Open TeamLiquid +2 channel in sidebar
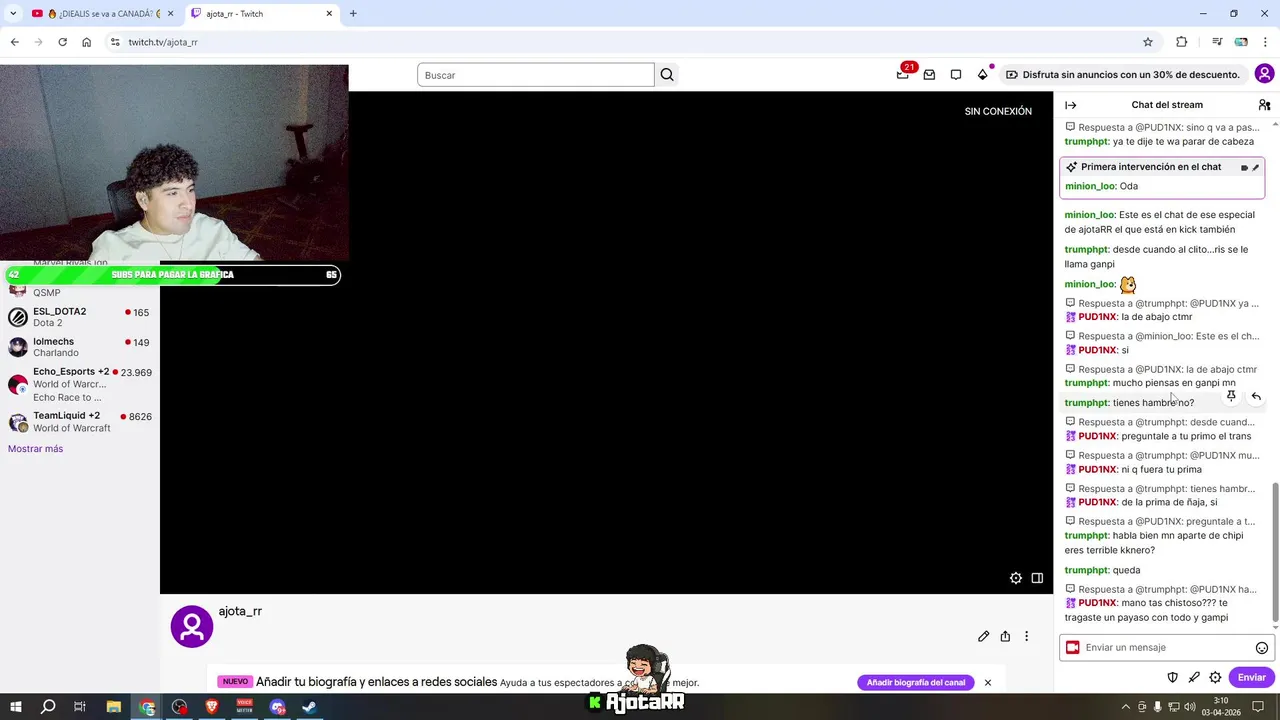The width and height of the screenshot is (1280, 720). pyautogui.click(x=78, y=422)
